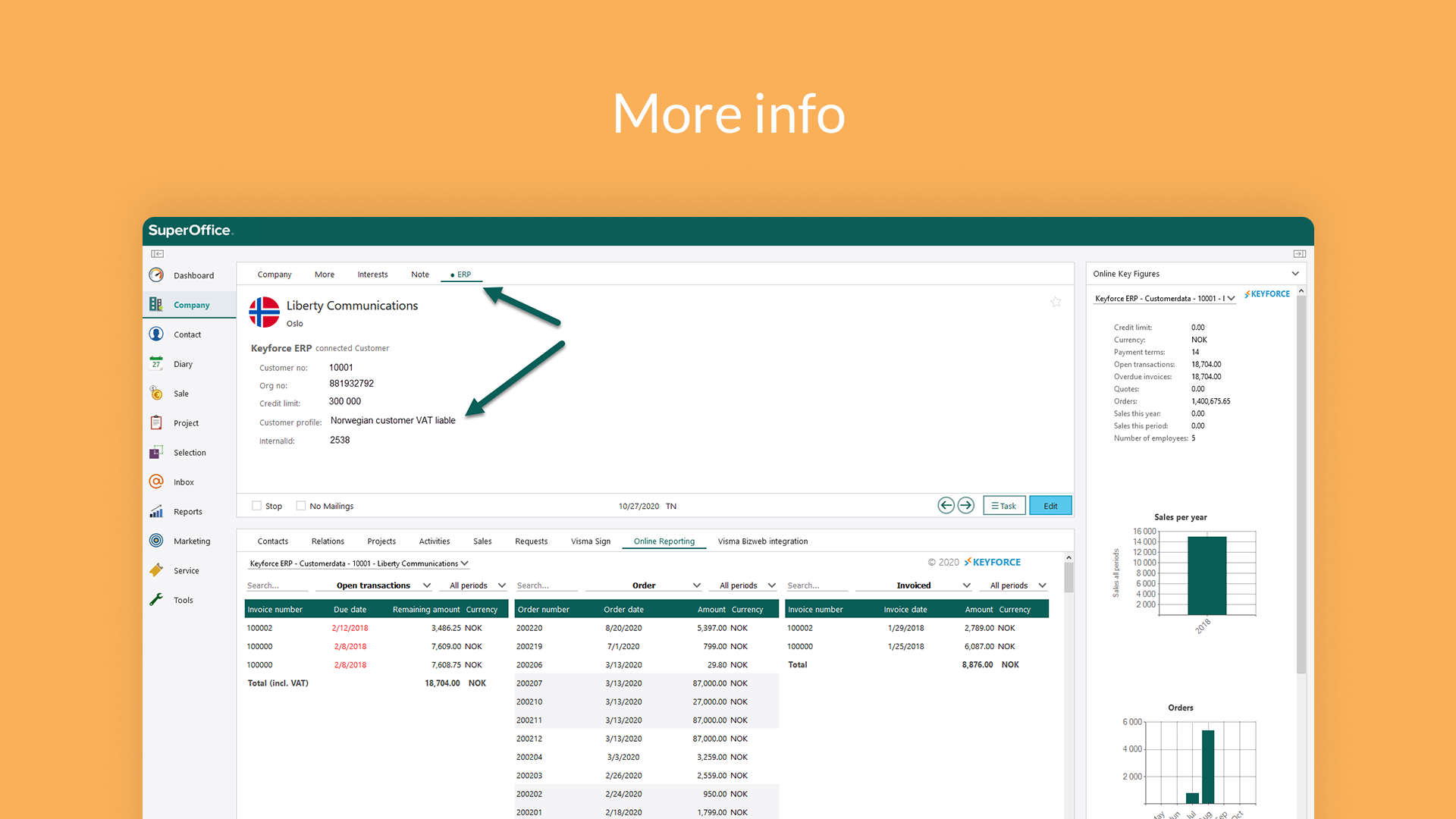
Task: Open the Marketing target icon
Action: tap(156, 541)
